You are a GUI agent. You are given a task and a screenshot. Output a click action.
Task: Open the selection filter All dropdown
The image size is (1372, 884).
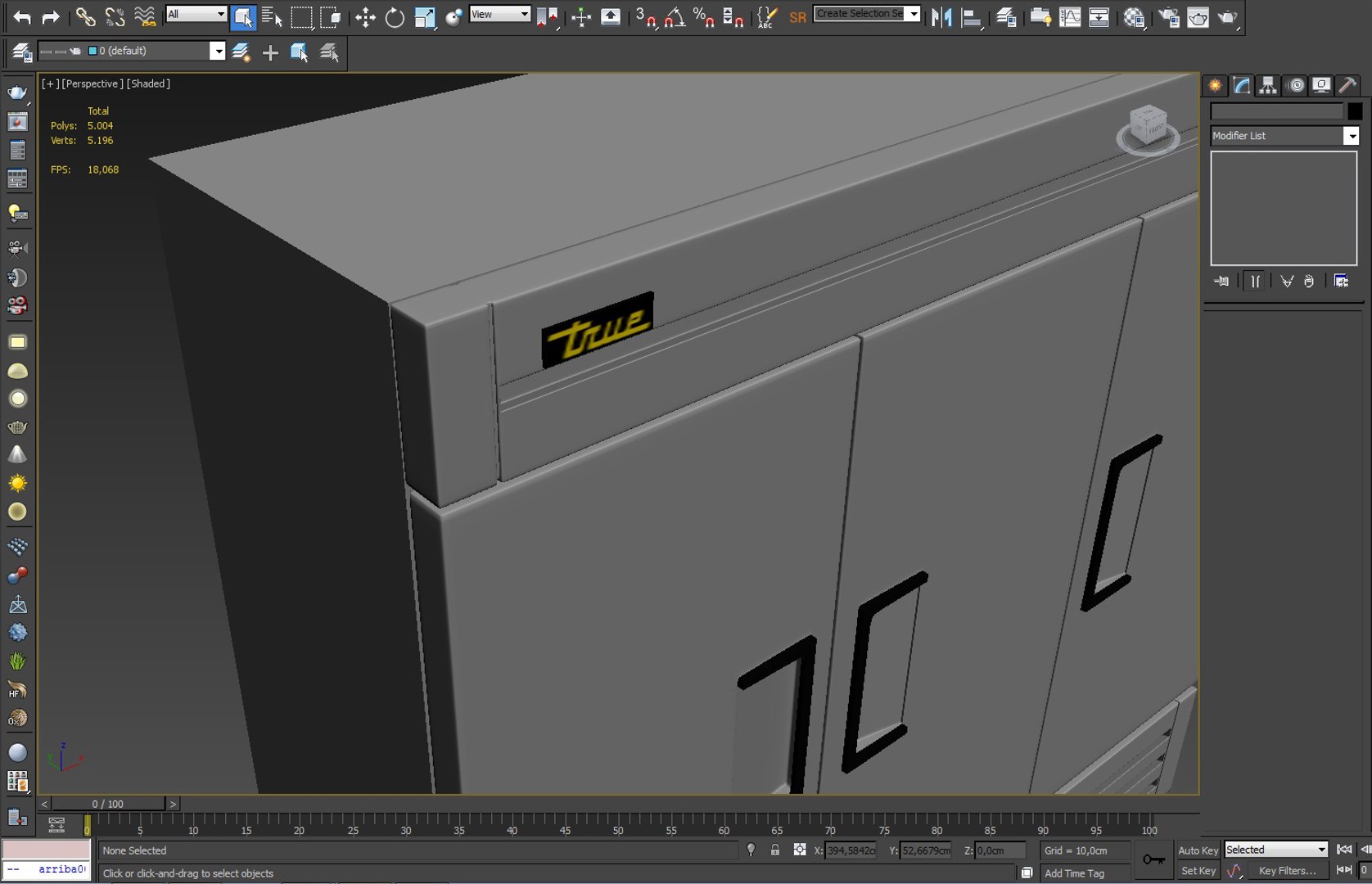[x=196, y=14]
